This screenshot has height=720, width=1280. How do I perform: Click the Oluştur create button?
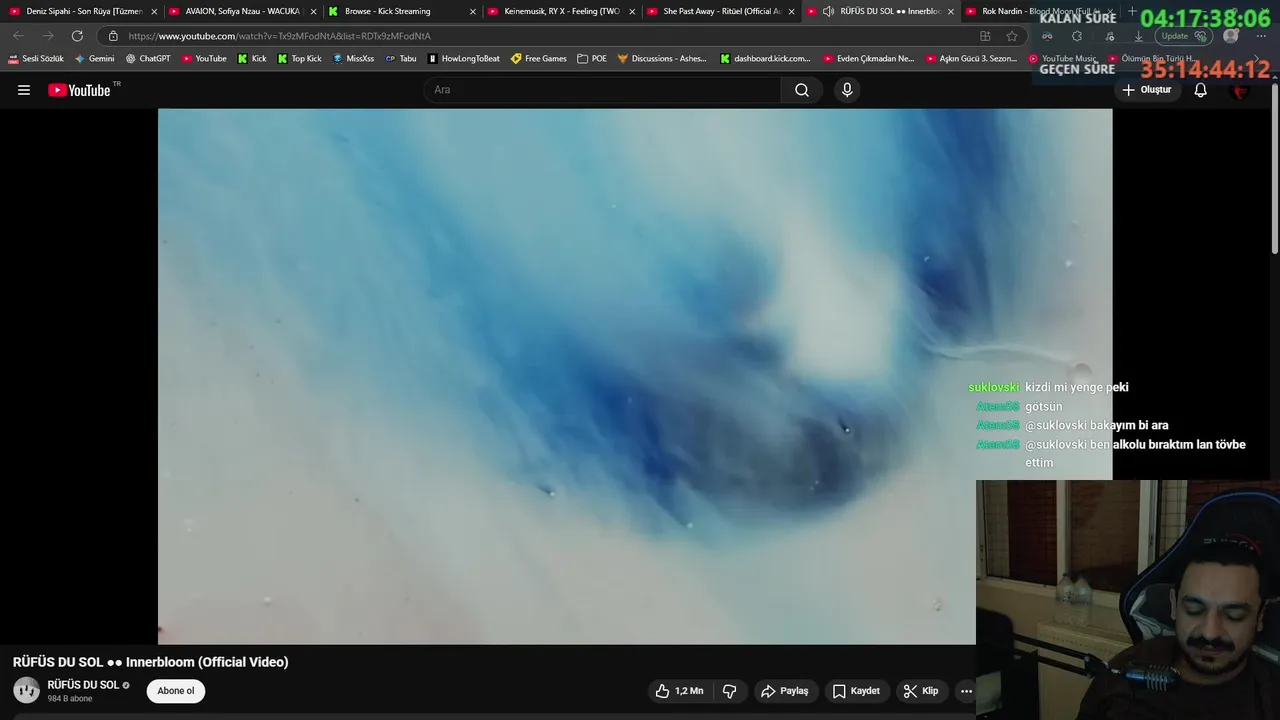1146,90
